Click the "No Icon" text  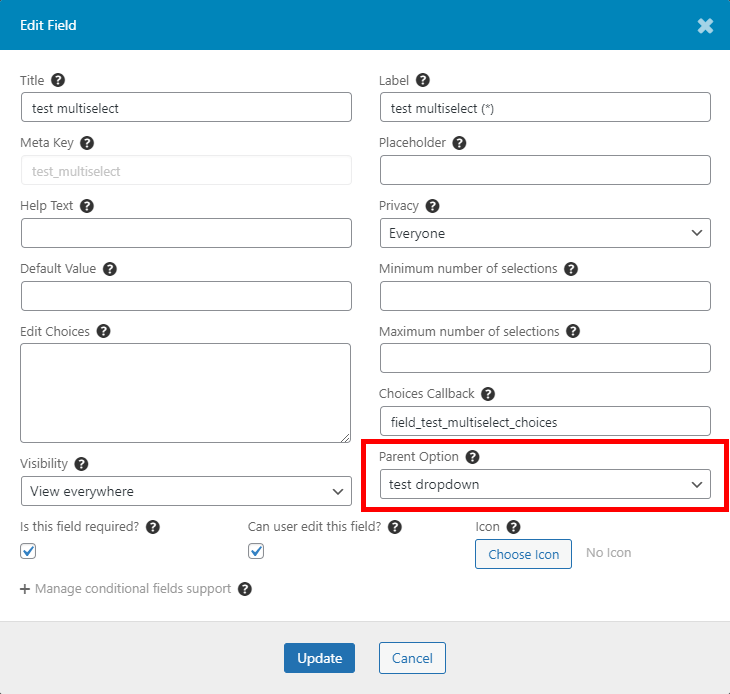coord(608,553)
